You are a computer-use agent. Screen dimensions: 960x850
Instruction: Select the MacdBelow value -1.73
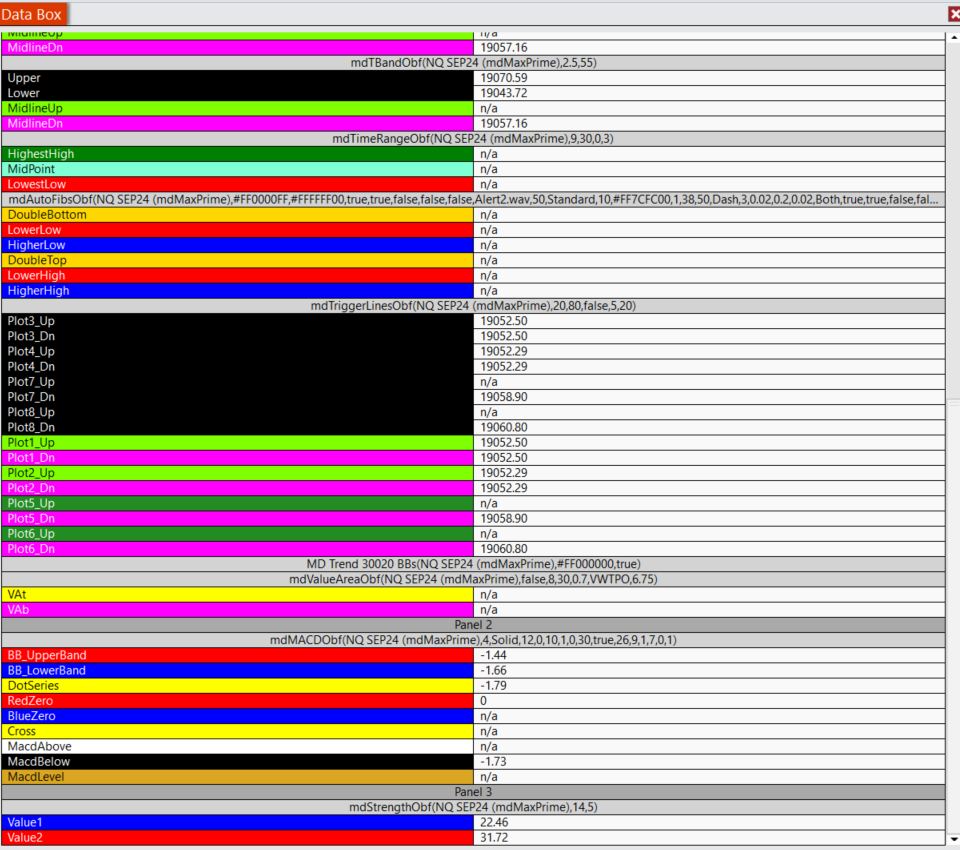point(709,761)
